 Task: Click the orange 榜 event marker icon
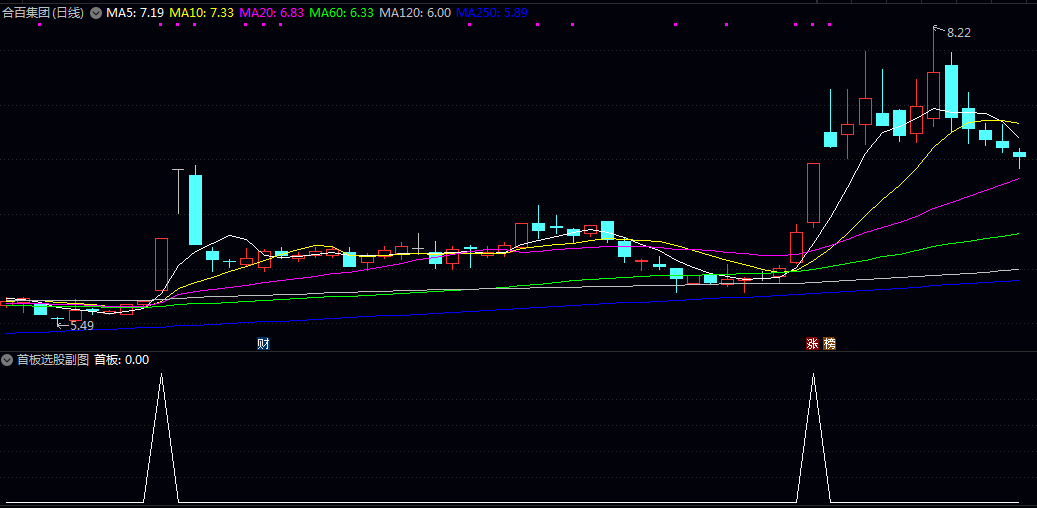pos(830,344)
